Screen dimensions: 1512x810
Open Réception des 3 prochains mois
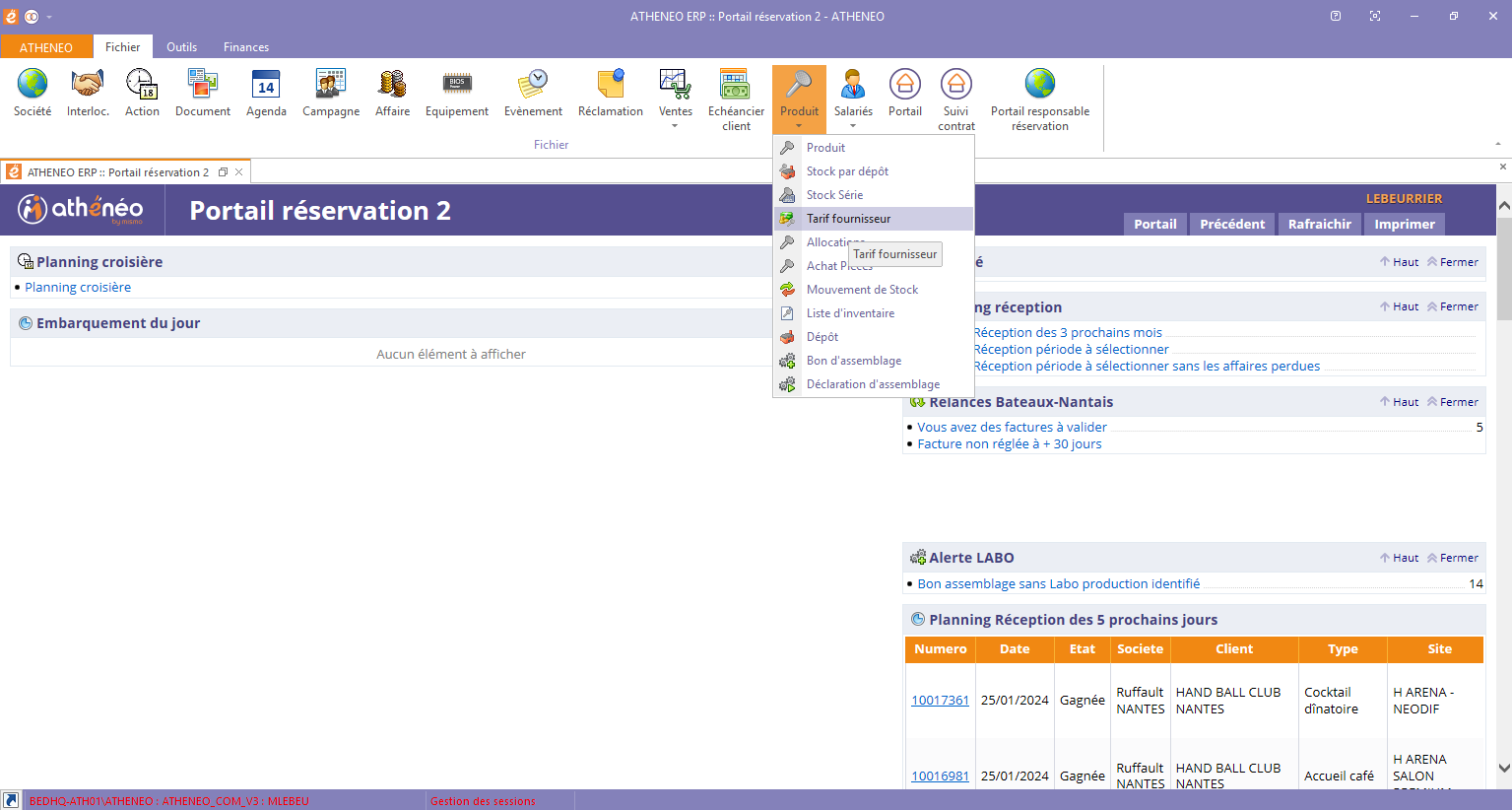pyautogui.click(x=1068, y=333)
